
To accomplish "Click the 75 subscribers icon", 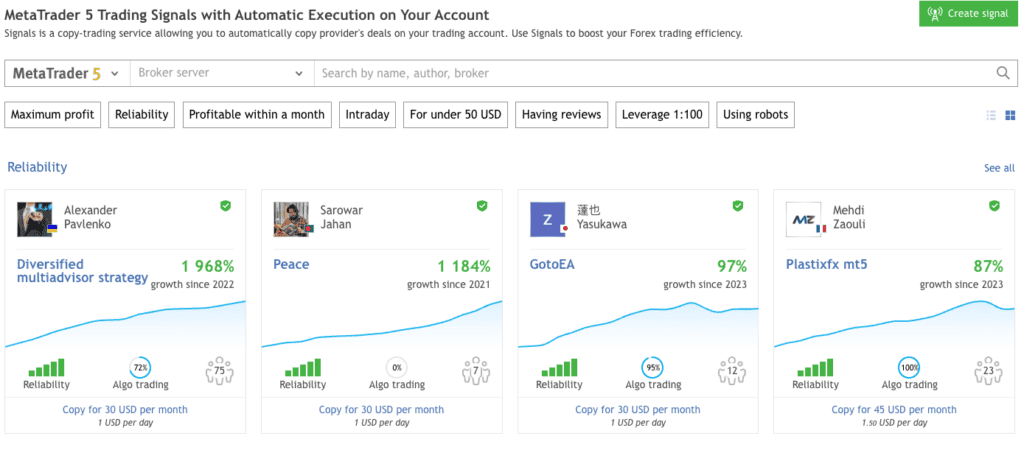I will tap(219, 370).
